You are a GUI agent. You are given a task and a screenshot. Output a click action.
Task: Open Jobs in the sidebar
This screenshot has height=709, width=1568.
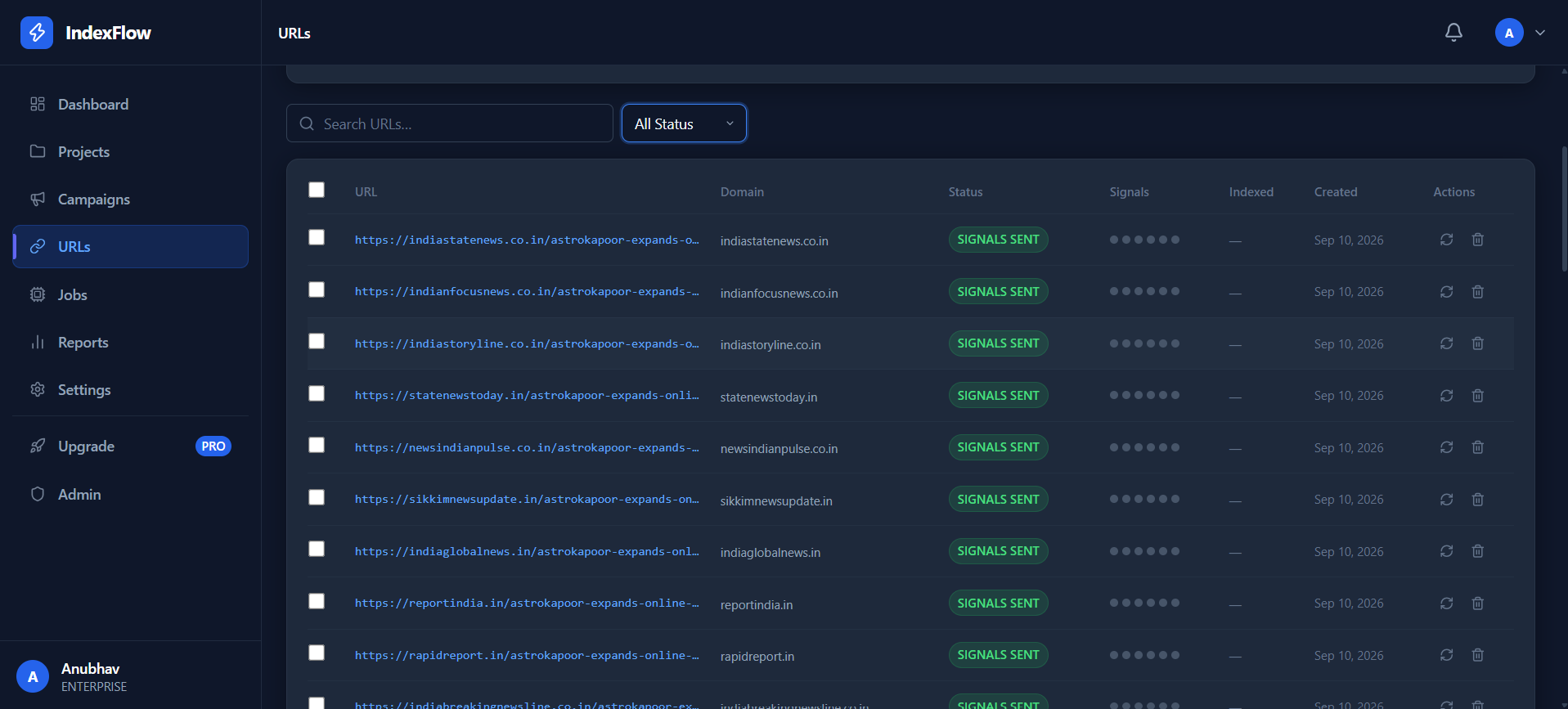click(x=131, y=294)
